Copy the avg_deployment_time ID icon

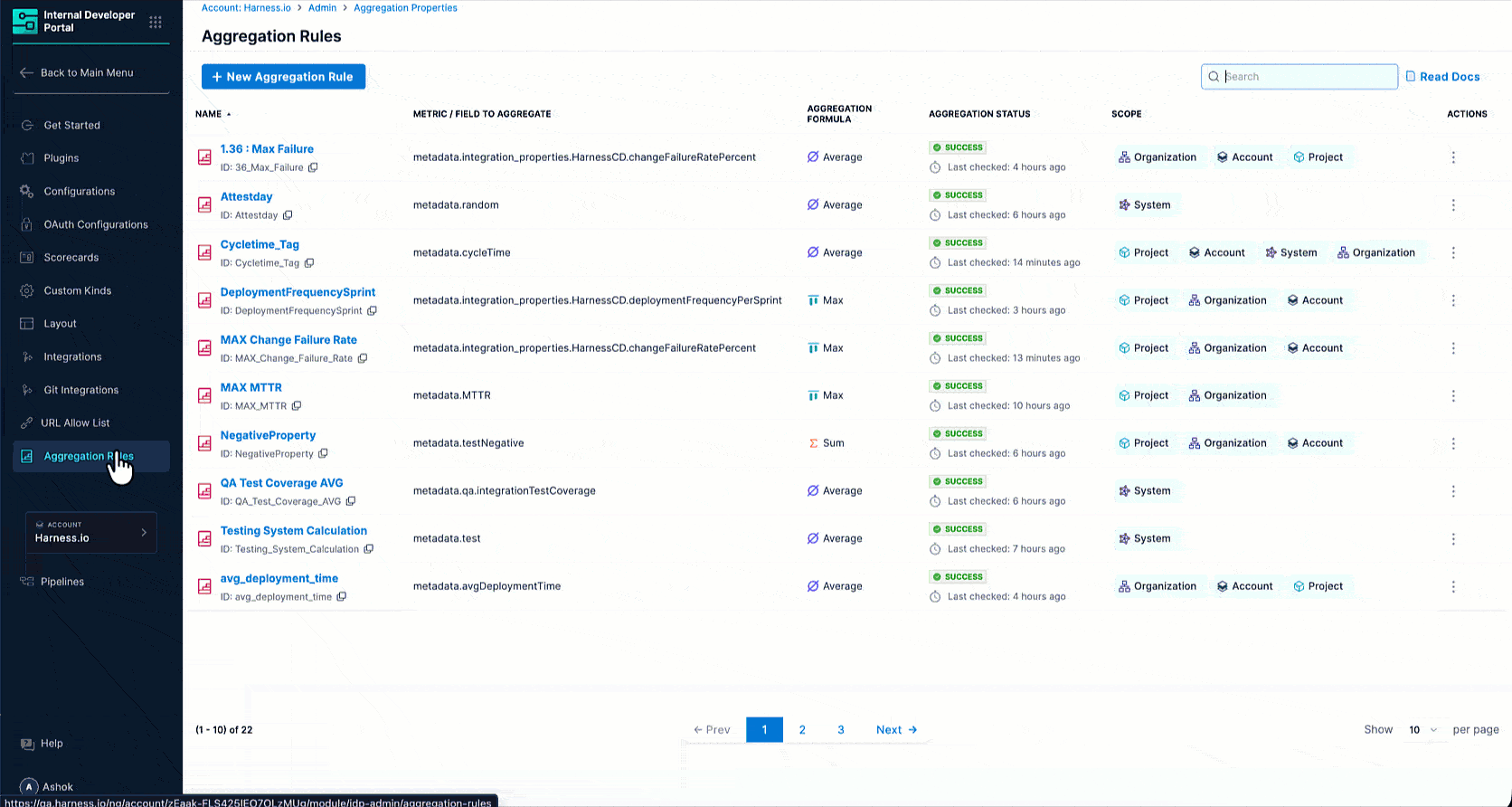point(342,597)
